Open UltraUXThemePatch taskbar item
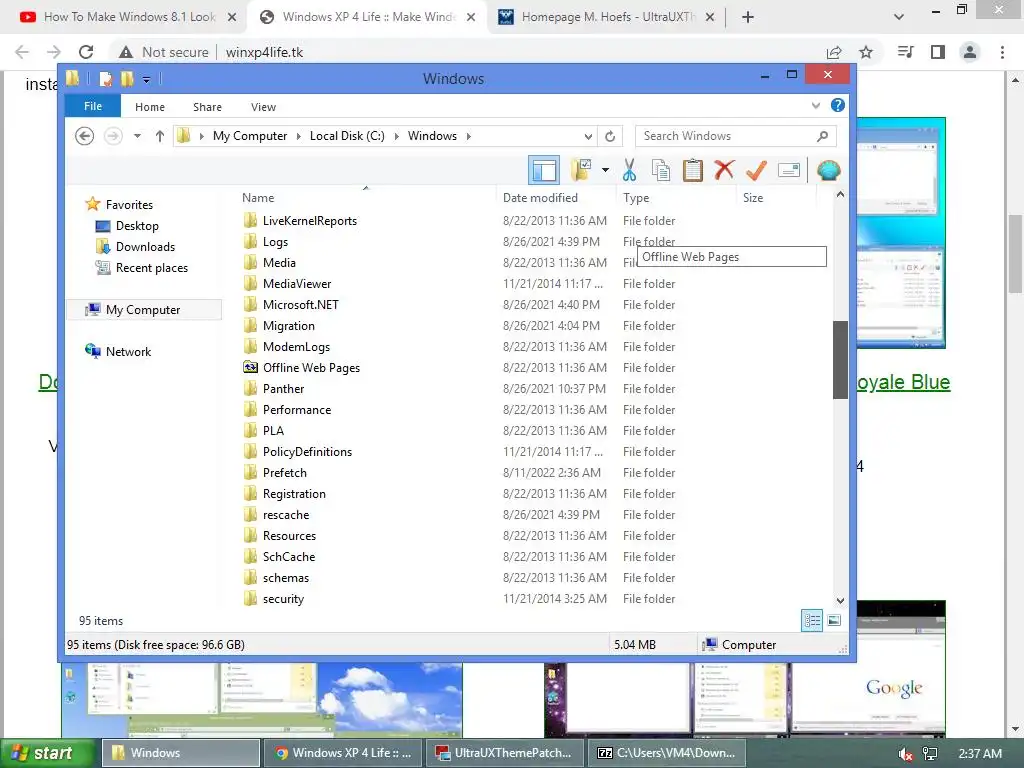 (x=504, y=753)
